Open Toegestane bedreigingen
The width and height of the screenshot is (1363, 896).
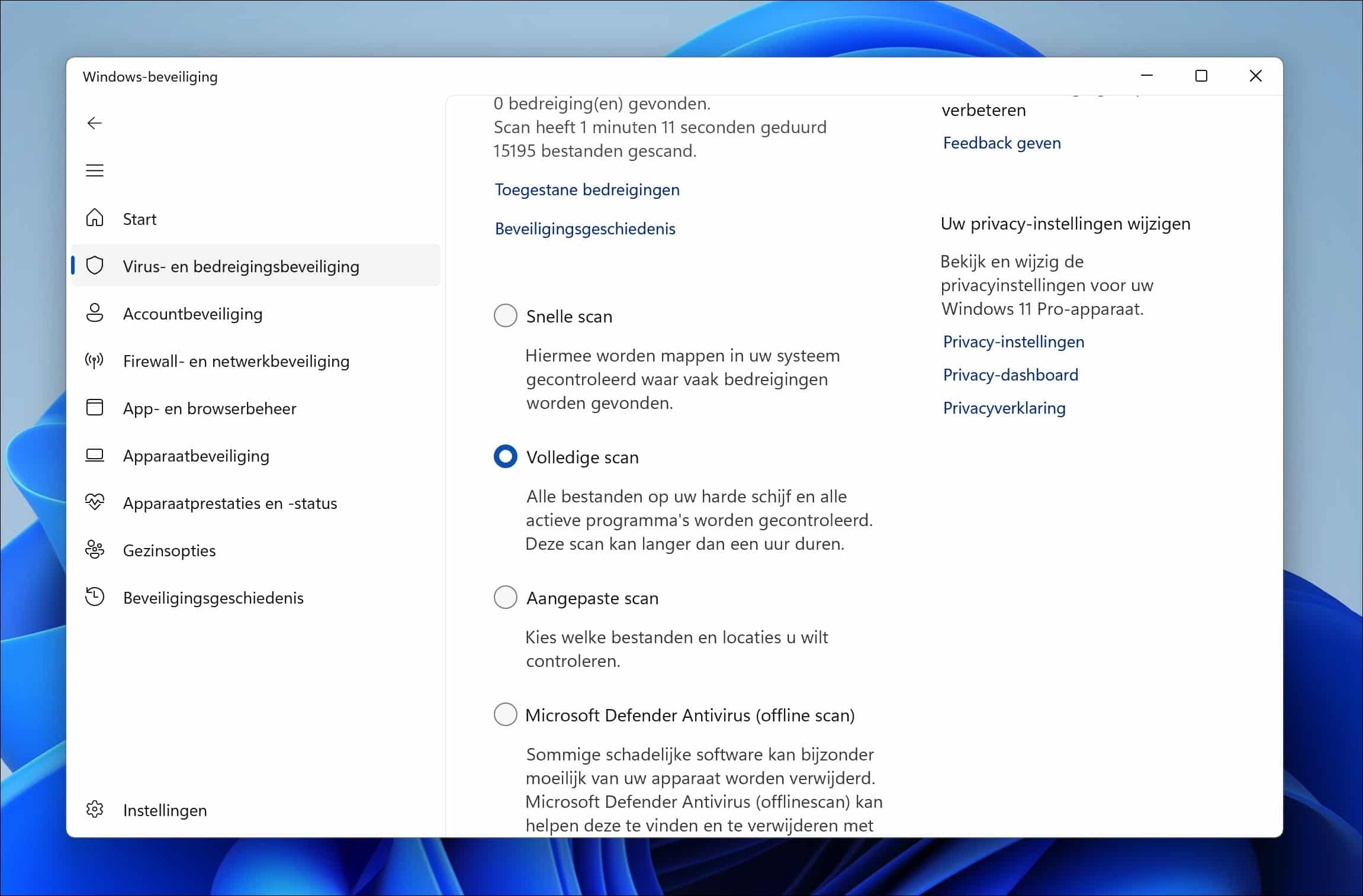(x=587, y=189)
